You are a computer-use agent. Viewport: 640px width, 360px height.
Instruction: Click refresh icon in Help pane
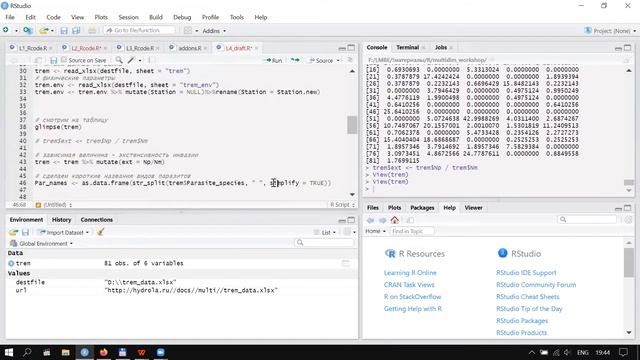[x=628, y=220]
